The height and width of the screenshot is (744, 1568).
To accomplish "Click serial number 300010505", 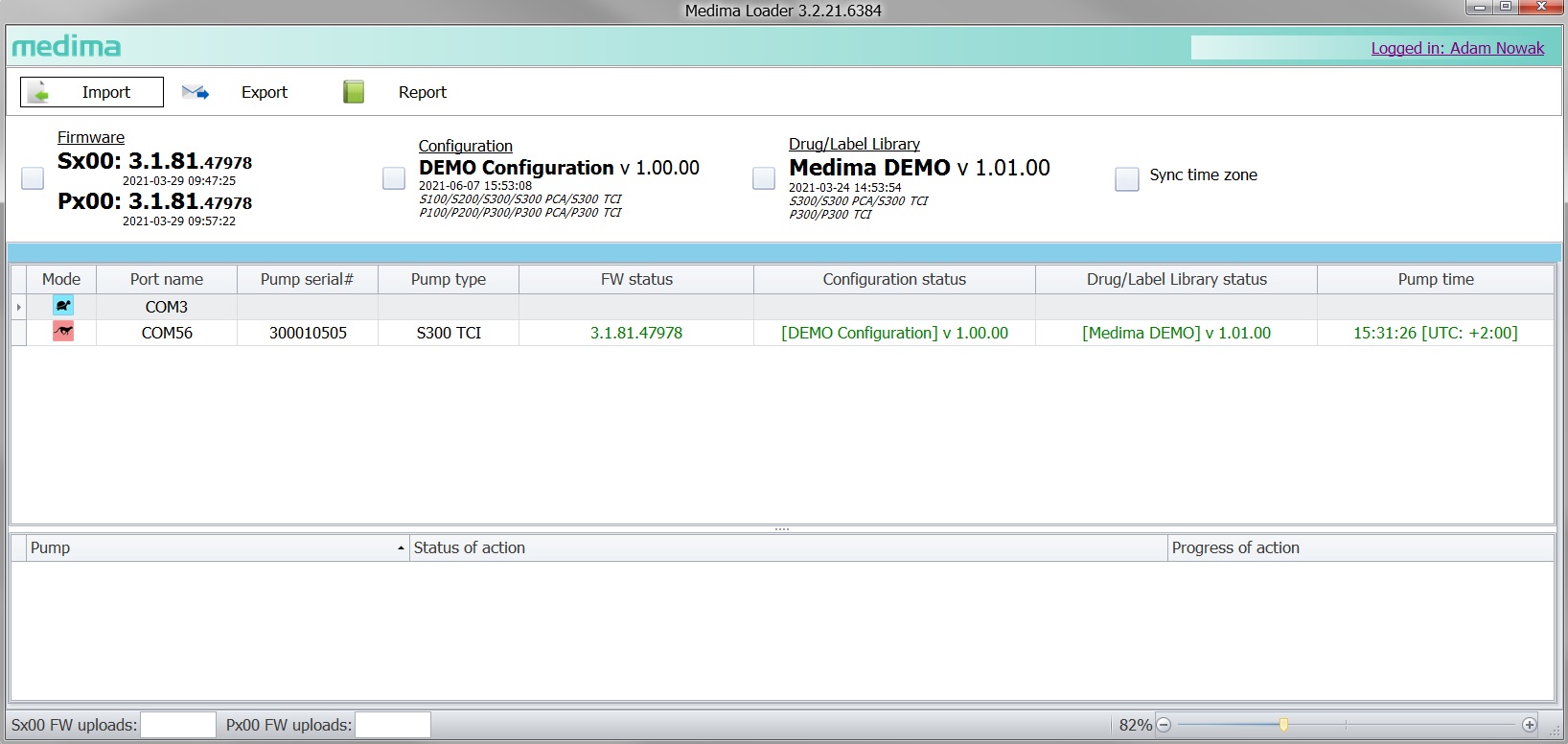I will (x=308, y=333).
